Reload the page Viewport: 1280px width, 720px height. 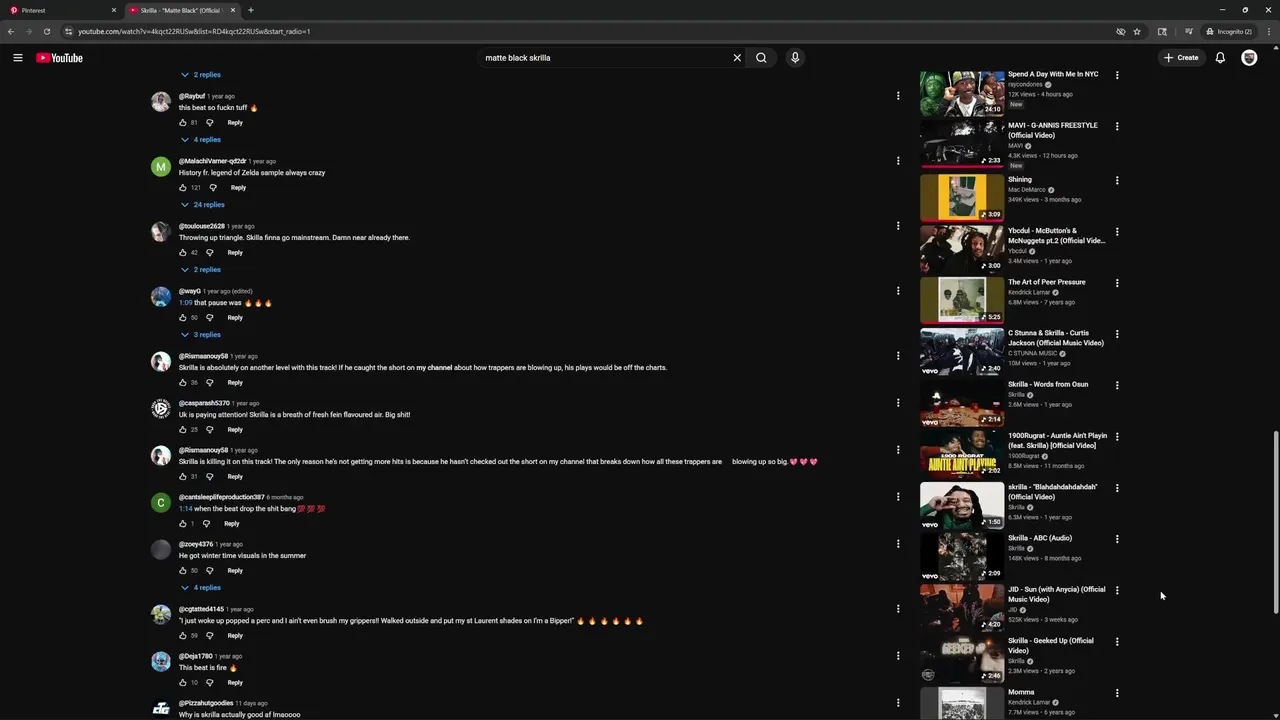pos(46,31)
